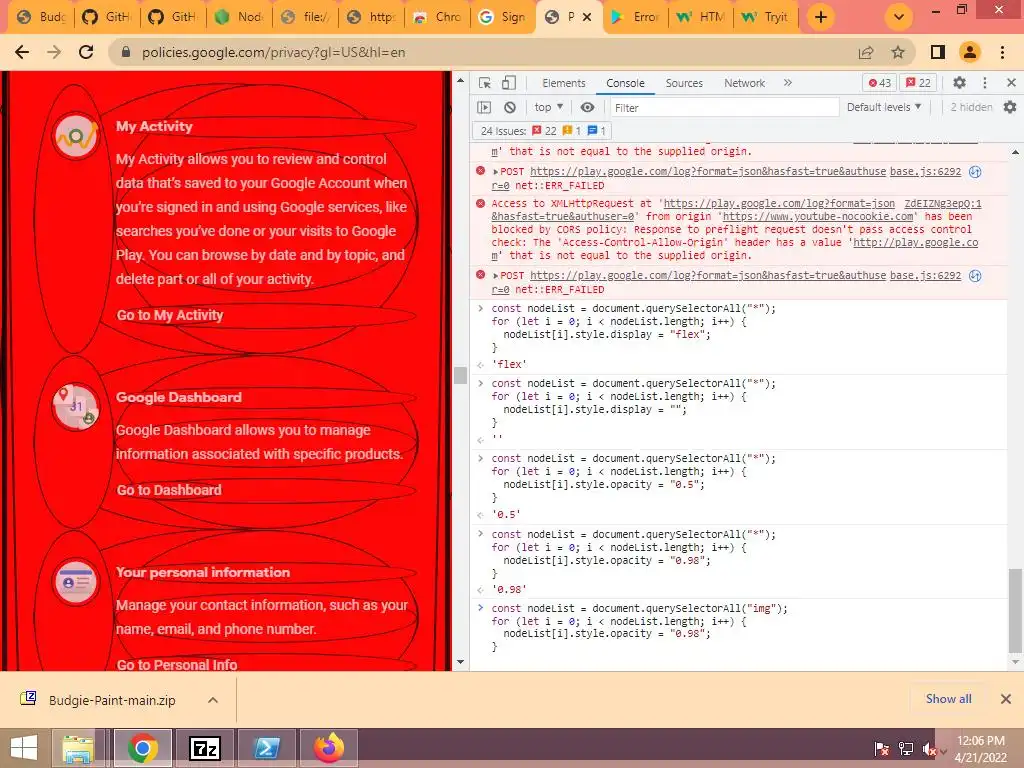Screen dimensions: 1024x768
Task: Select the Console tab
Action: (x=625, y=83)
